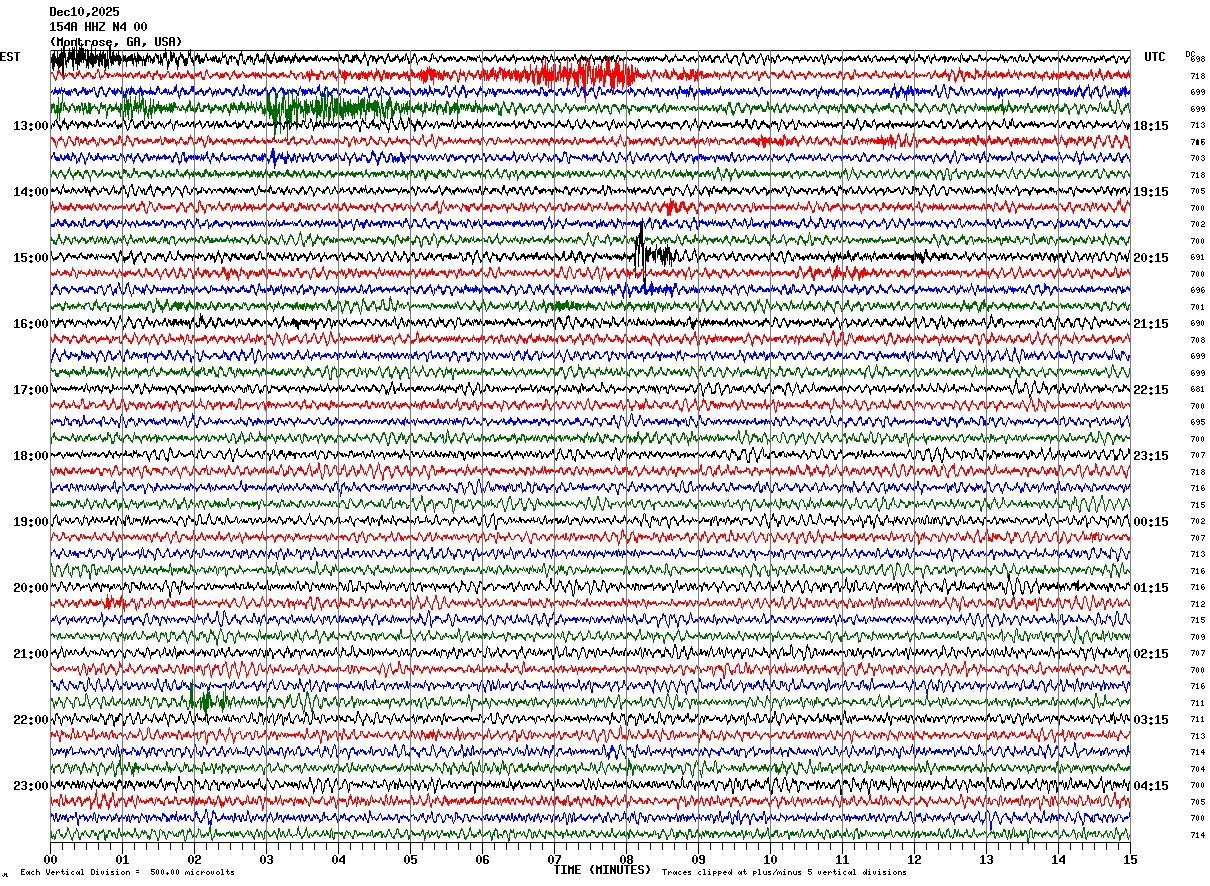
Task: Click the EST timezone label
Action: (x=10, y=57)
